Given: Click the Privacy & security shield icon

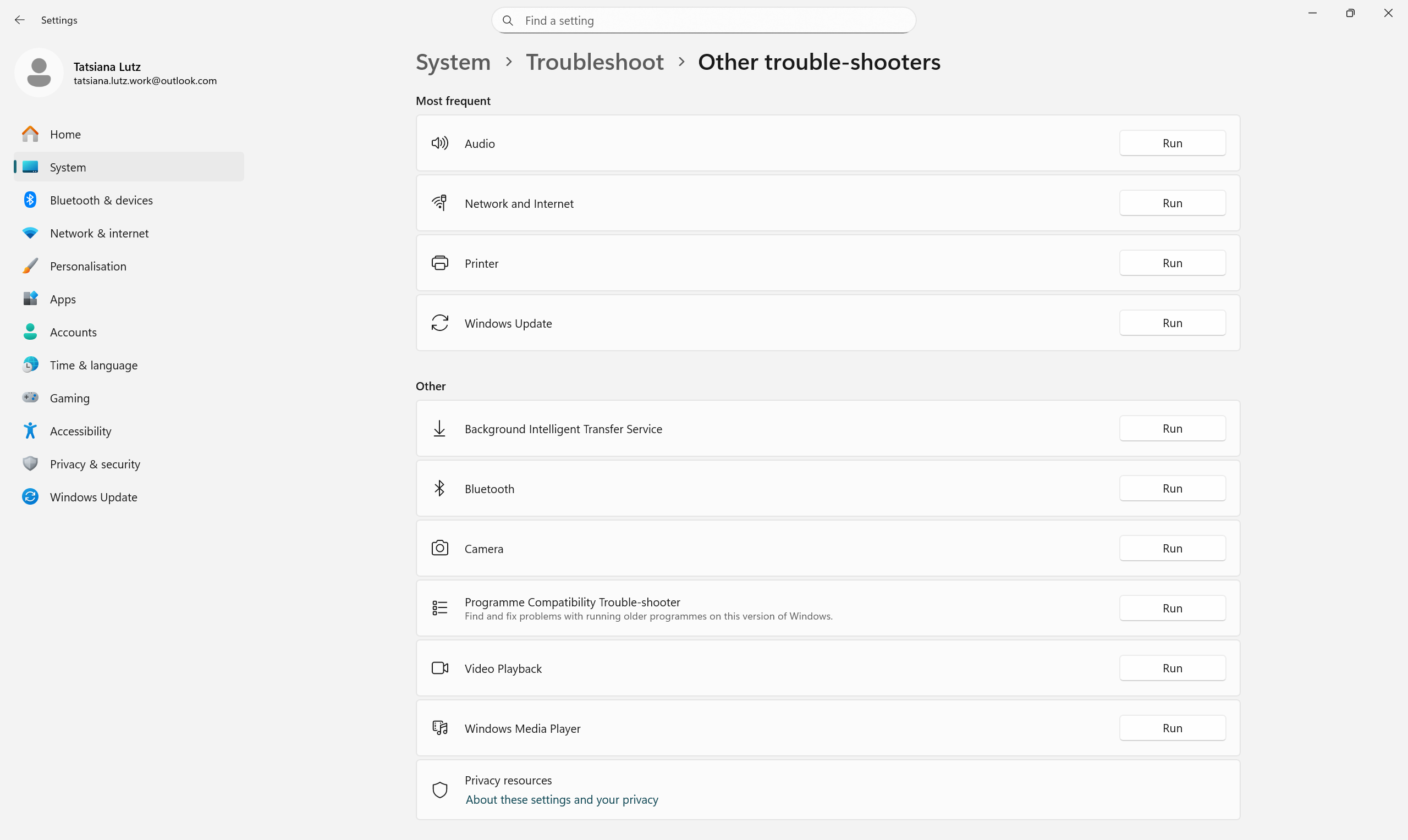Looking at the screenshot, I should [30, 463].
